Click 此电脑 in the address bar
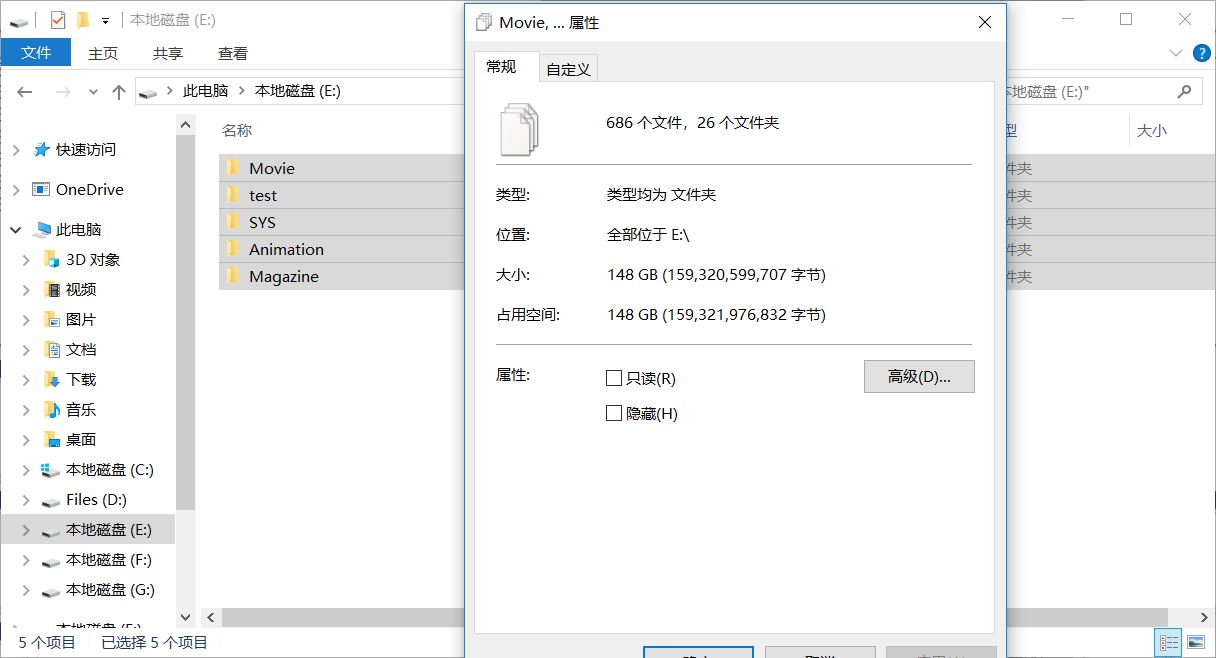The width and height of the screenshot is (1216, 658). [x=205, y=90]
